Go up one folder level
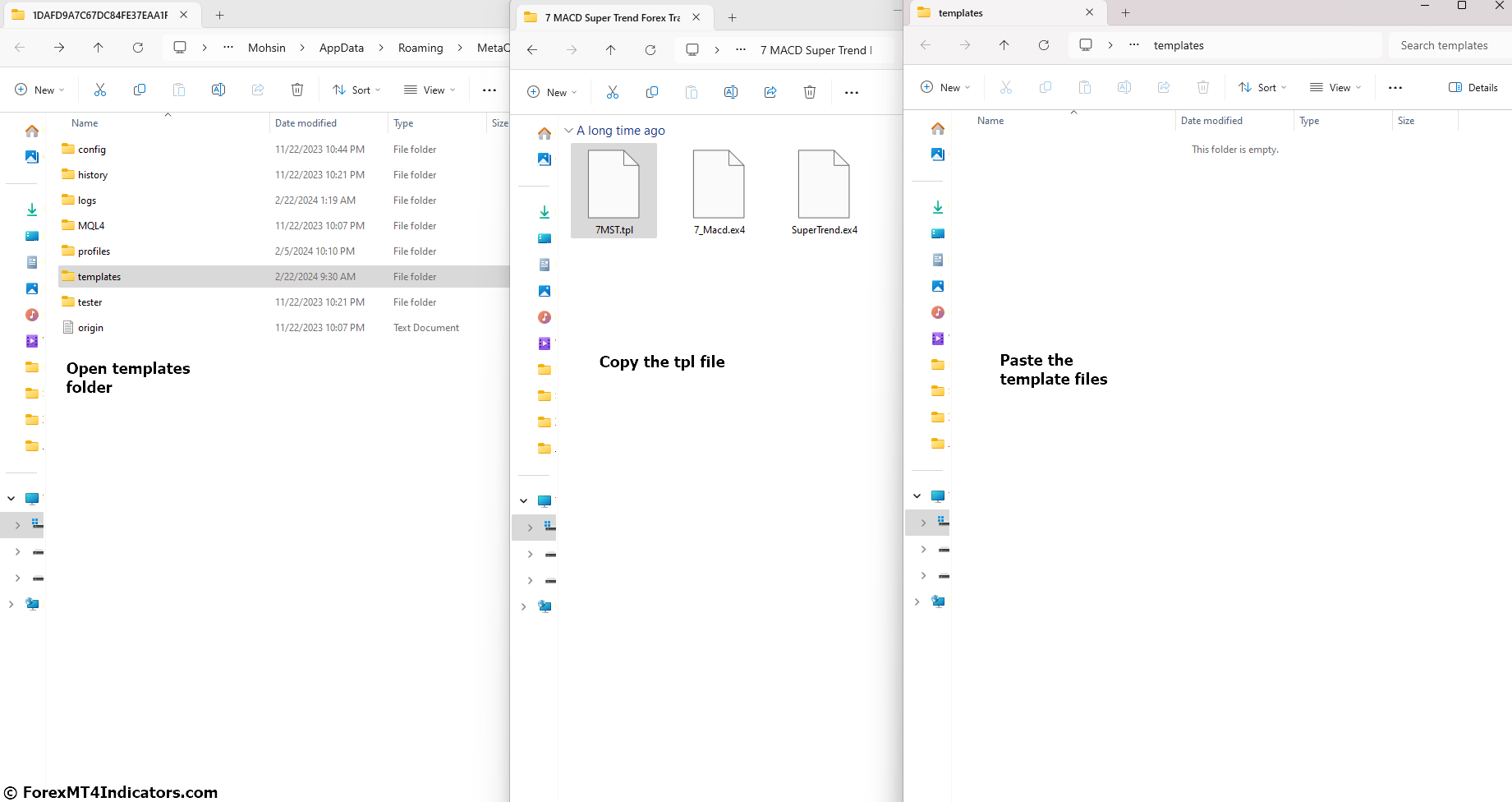 [98, 48]
